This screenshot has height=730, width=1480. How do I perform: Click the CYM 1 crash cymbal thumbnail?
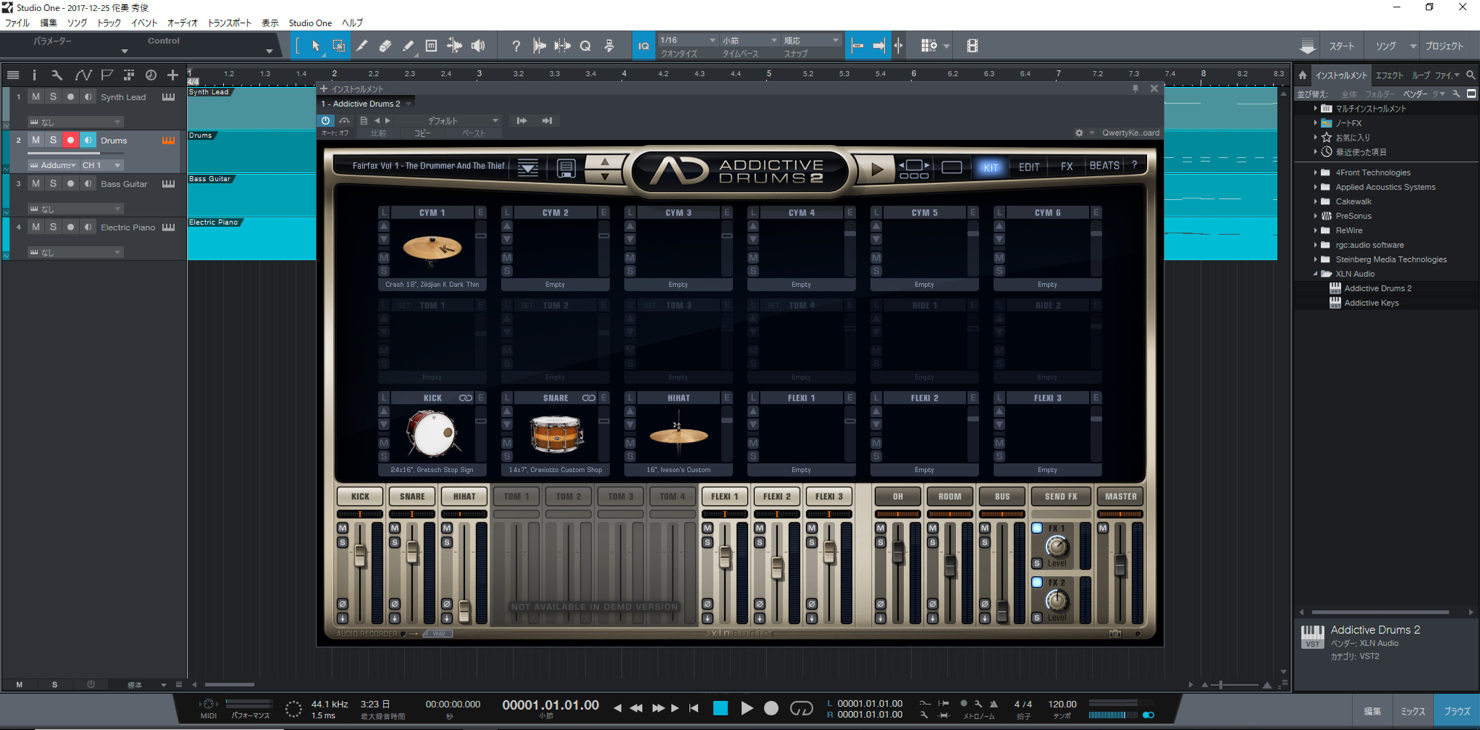[x=432, y=248]
